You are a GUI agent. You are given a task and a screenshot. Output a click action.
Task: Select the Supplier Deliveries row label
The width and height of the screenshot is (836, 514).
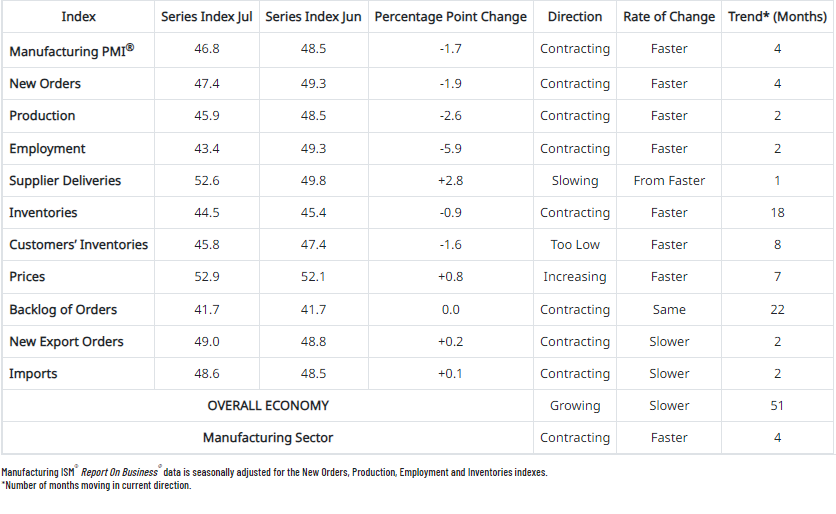(65, 181)
